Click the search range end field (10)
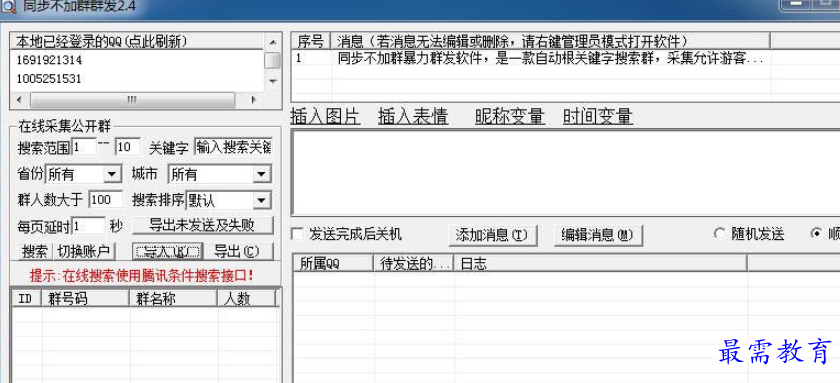The height and width of the screenshot is (383, 840). 128,147
